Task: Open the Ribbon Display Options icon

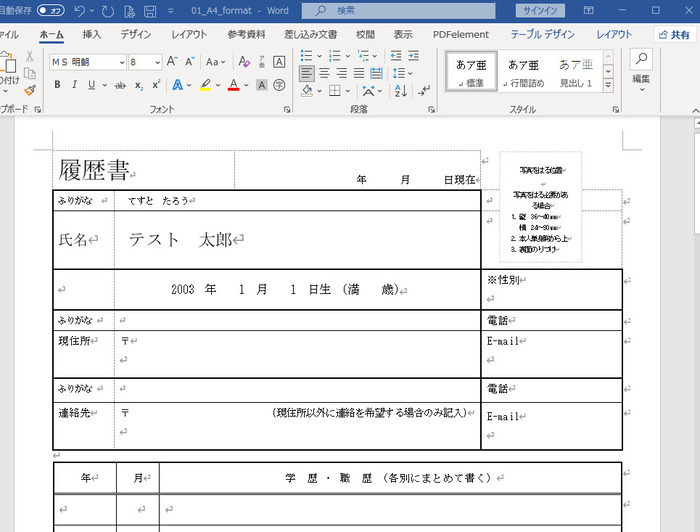Action: (589, 10)
